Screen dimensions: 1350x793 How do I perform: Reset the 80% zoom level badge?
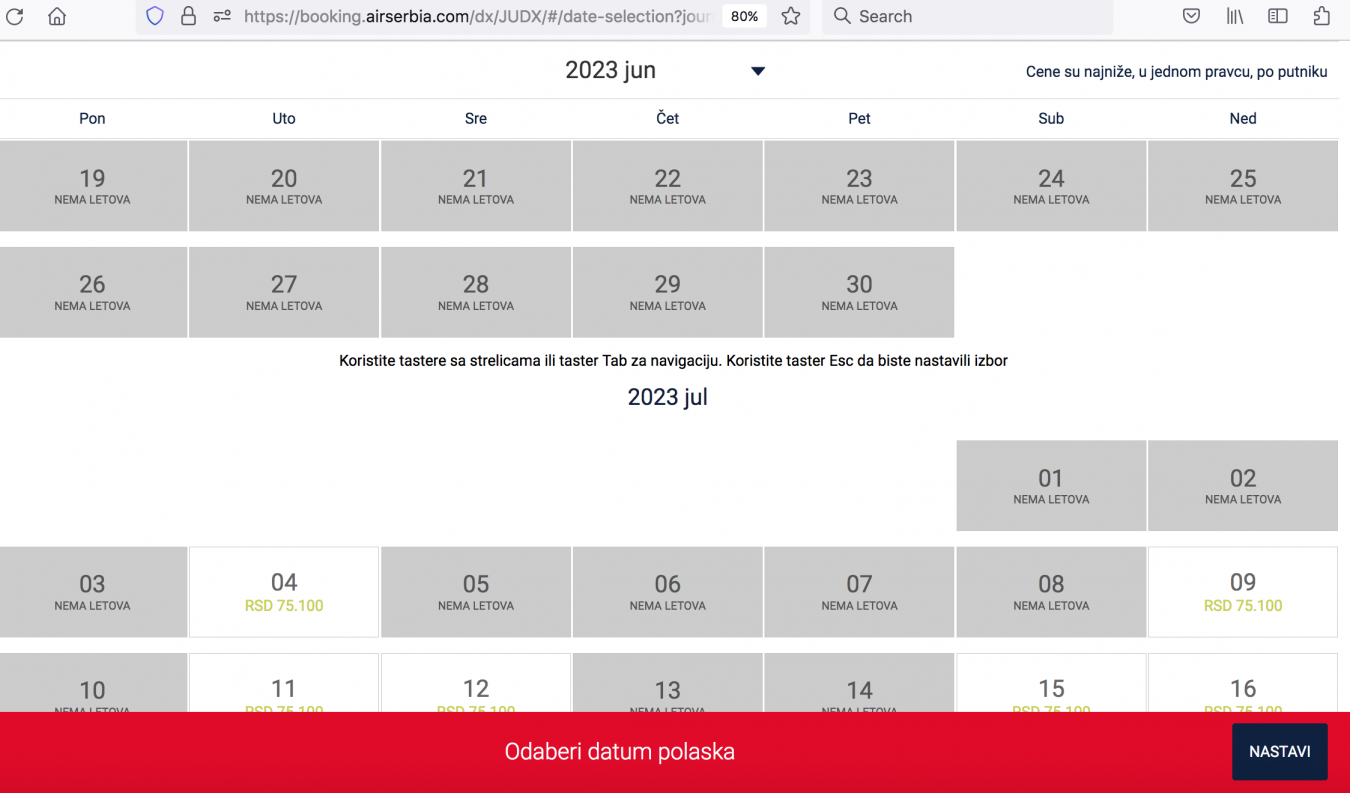[744, 16]
